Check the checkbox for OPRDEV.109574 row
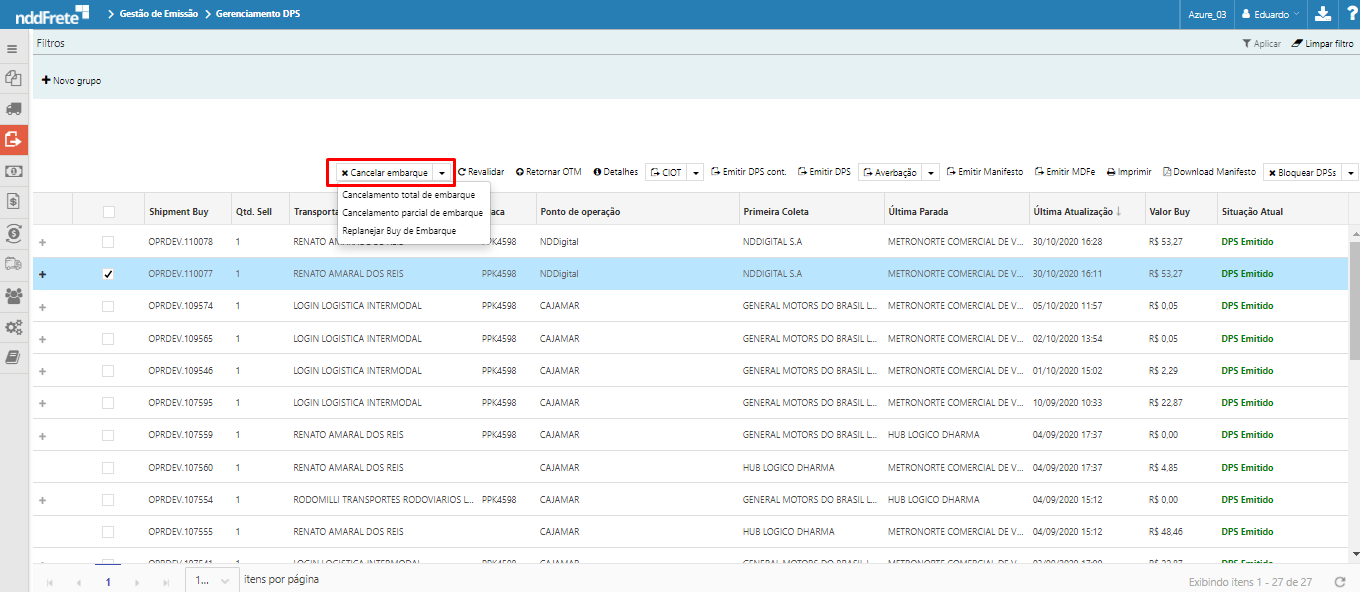Viewport: 1360px width, 592px height. coord(108,306)
